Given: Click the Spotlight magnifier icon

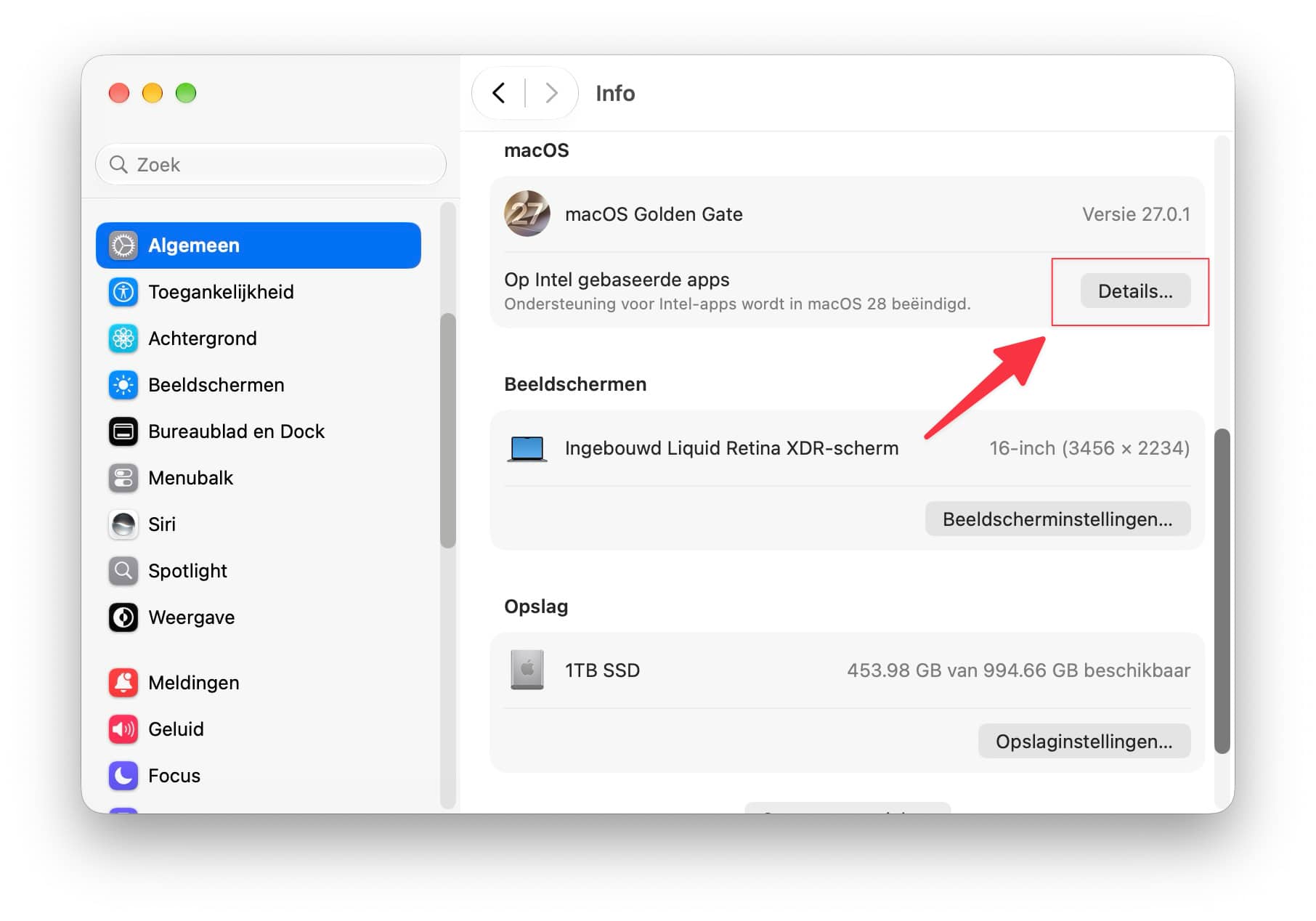Looking at the screenshot, I should 123,571.
